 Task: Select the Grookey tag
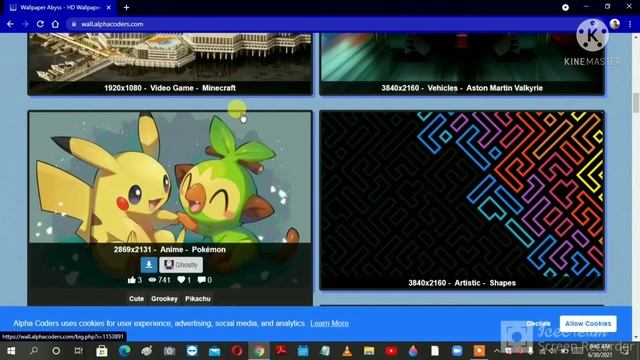click(x=164, y=299)
